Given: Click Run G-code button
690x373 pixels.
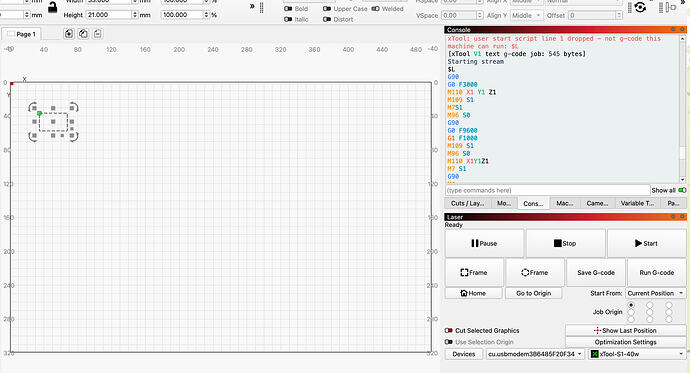Looking at the screenshot, I should tap(657, 272).
